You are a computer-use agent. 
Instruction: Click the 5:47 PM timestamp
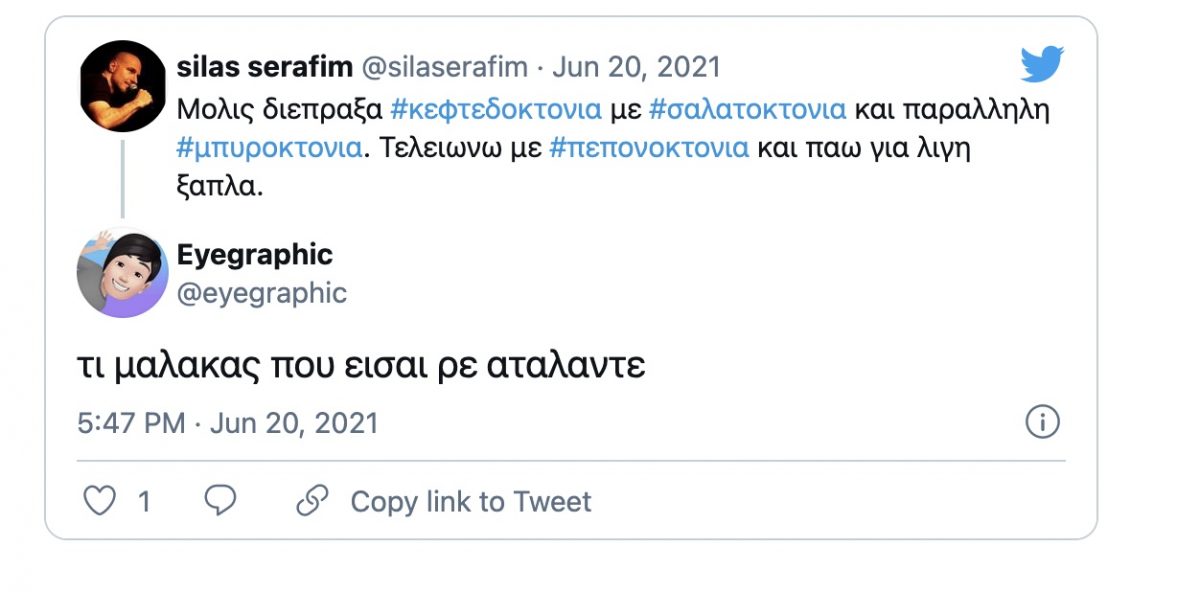tap(130, 423)
